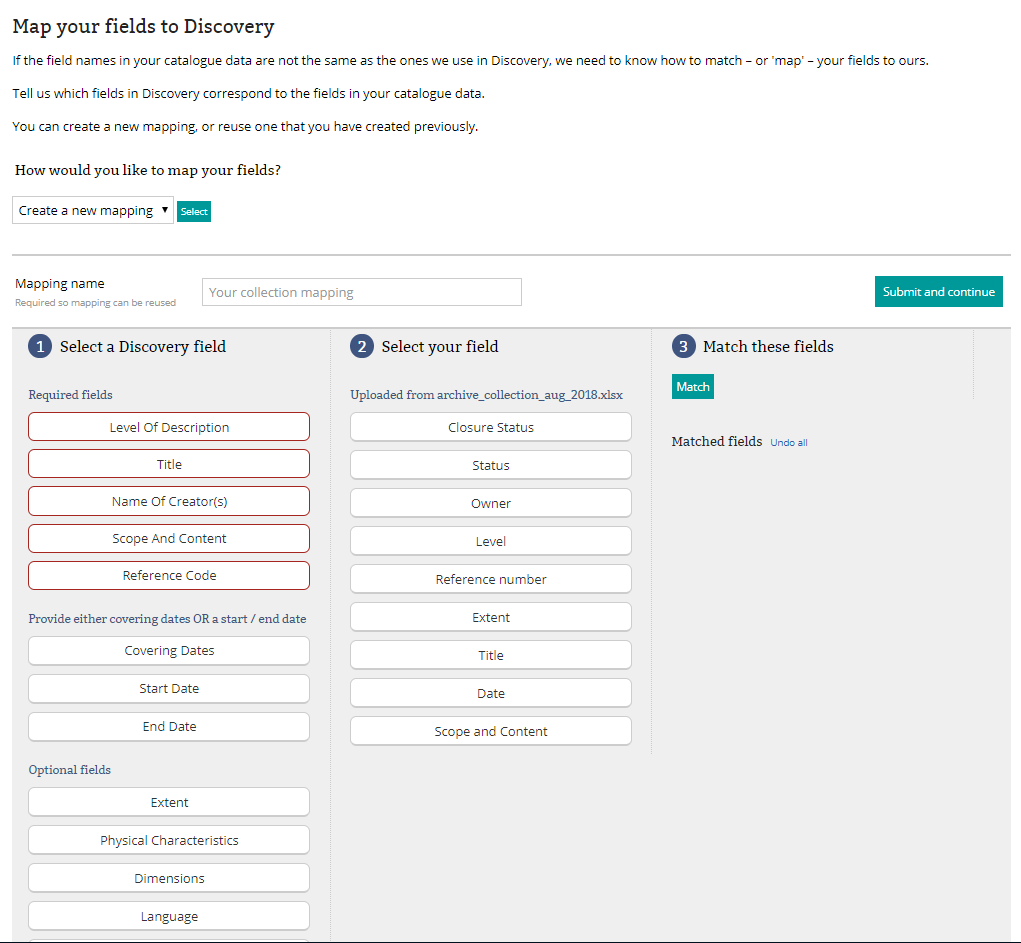Screen dimensions: 1021x943
Task: Select Reference Code field
Action: (169, 576)
